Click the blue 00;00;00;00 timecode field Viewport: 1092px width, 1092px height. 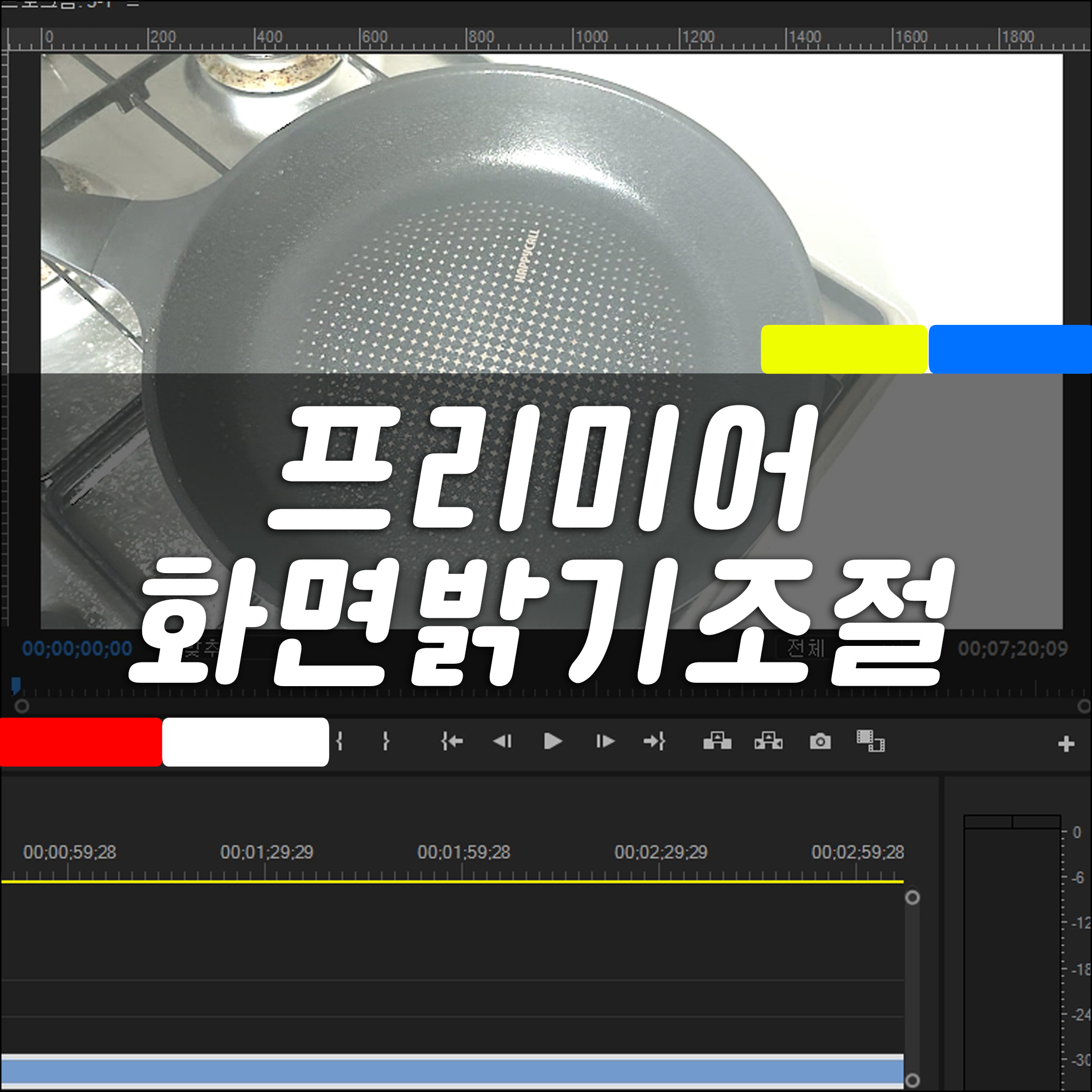pos(77,648)
